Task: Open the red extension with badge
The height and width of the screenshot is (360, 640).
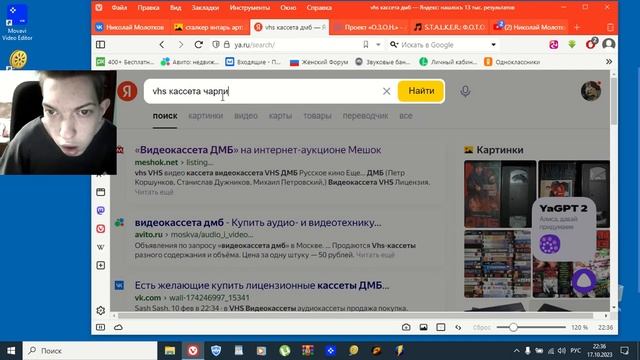Action: tap(591, 44)
